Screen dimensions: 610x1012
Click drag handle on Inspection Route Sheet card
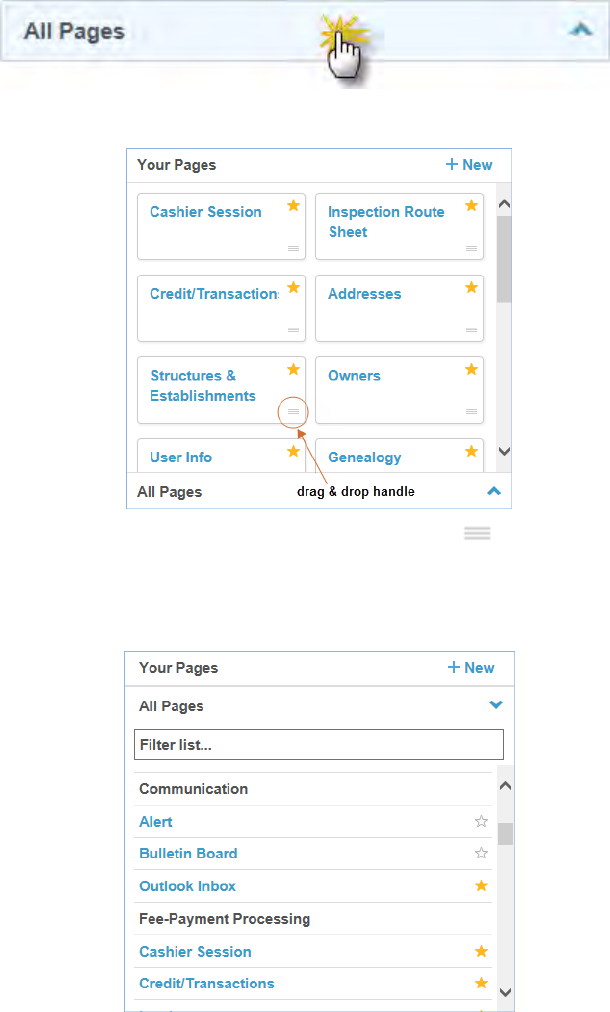[x=471, y=248]
